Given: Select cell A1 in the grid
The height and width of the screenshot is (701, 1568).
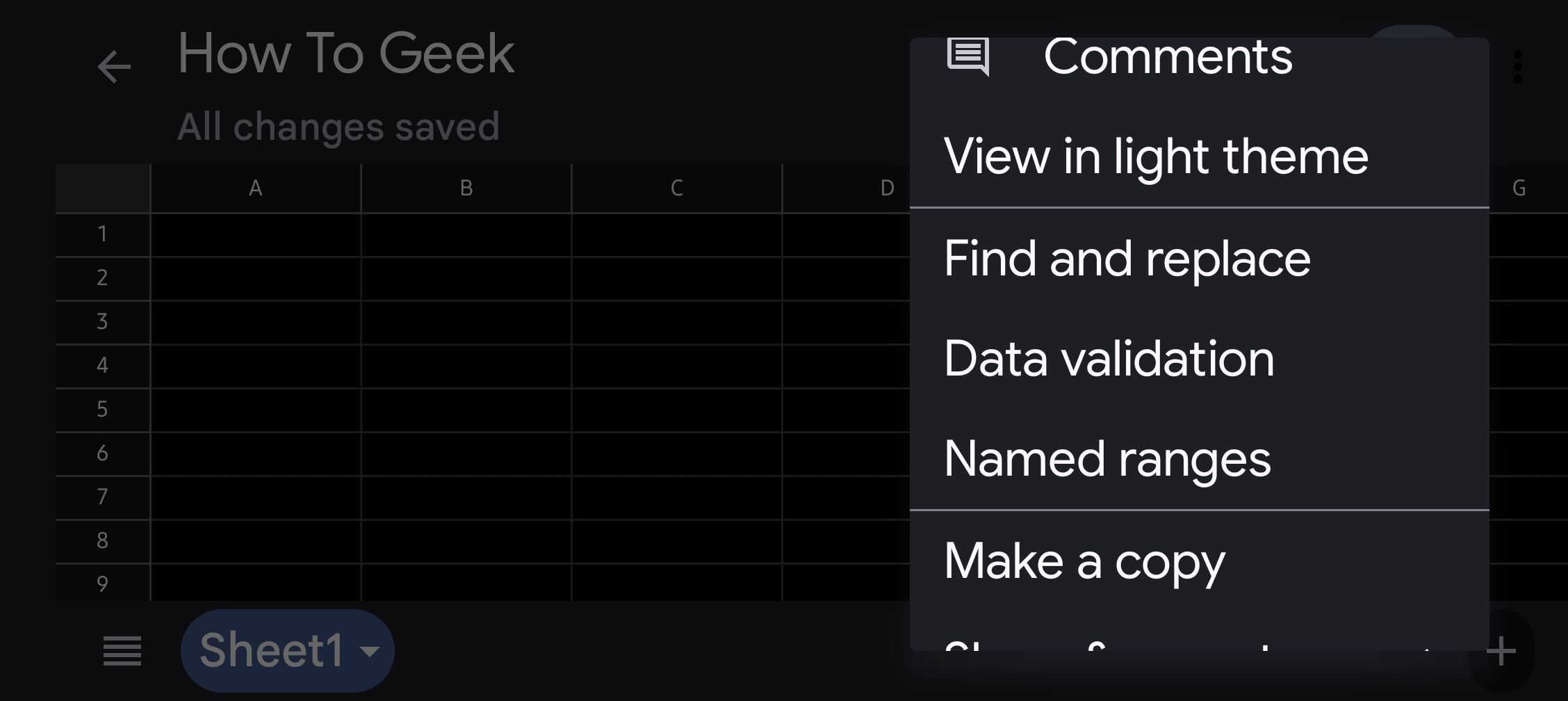Looking at the screenshot, I should click(x=255, y=234).
